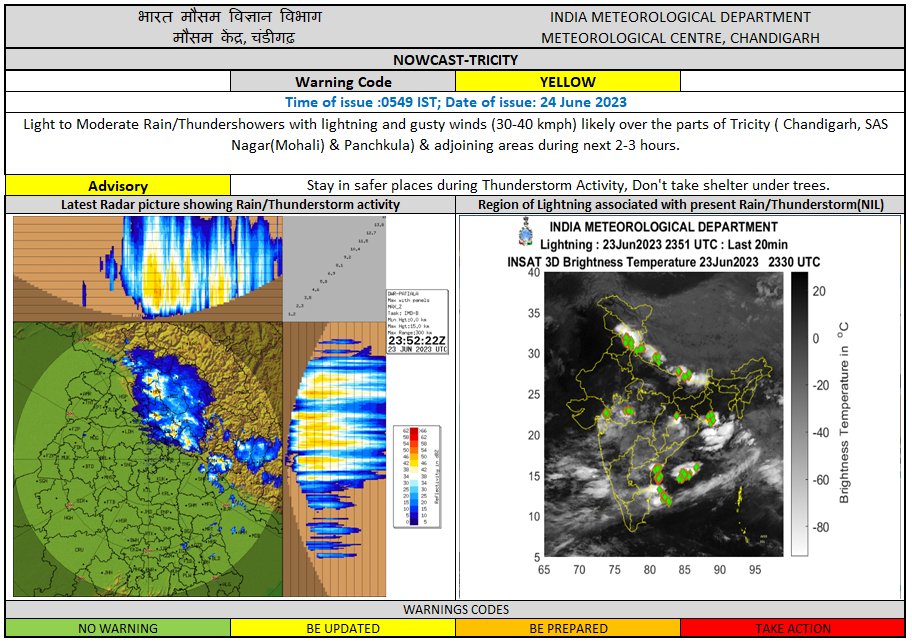
Task: Click the NOWCAST-TRICITY heading
Action: 455,60
